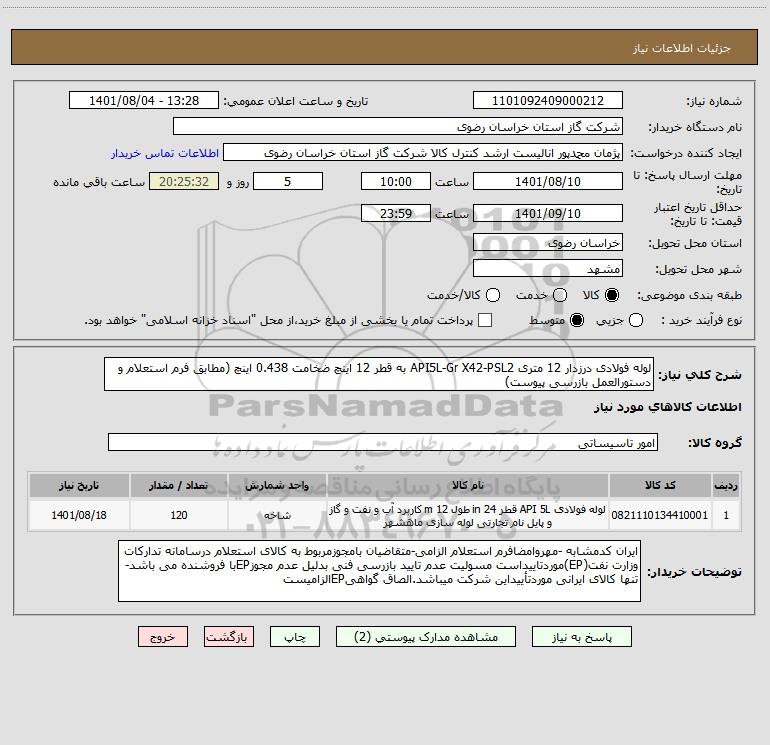The width and height of the screenshot is (770, 745).
Task: Click the need date cell 1401/08/18
Action: click(79, 515)
